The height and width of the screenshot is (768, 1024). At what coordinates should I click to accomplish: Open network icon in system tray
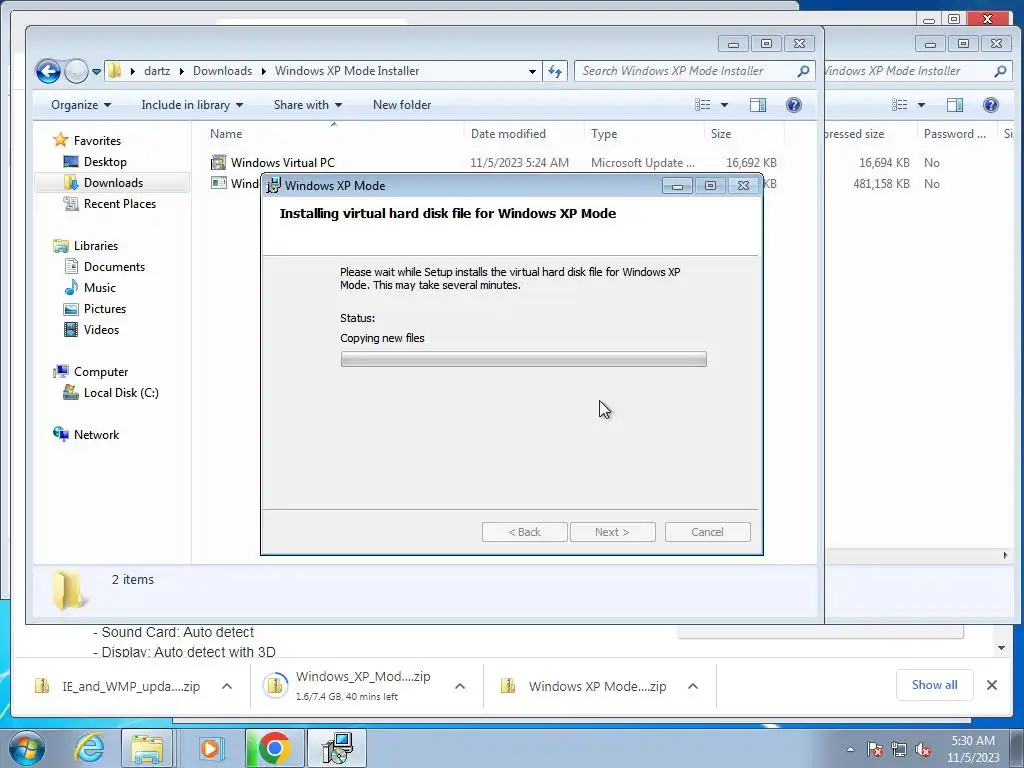pos(899,749)
